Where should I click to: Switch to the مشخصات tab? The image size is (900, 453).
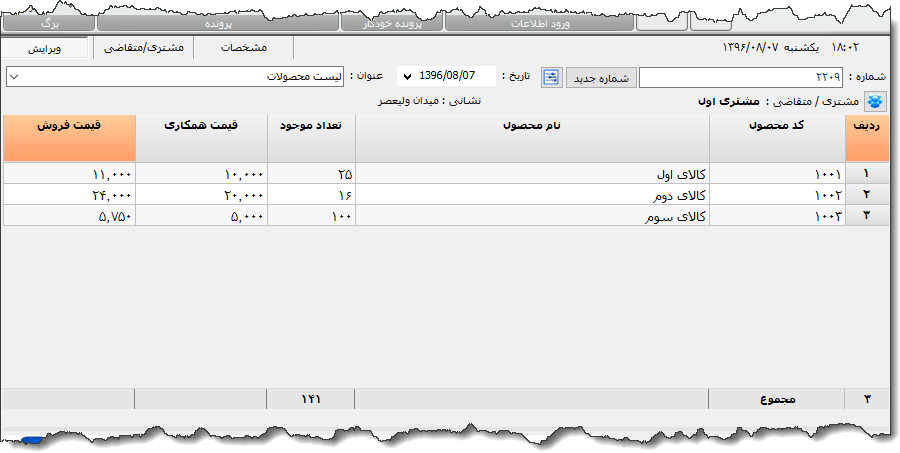(x=243, y=47)
